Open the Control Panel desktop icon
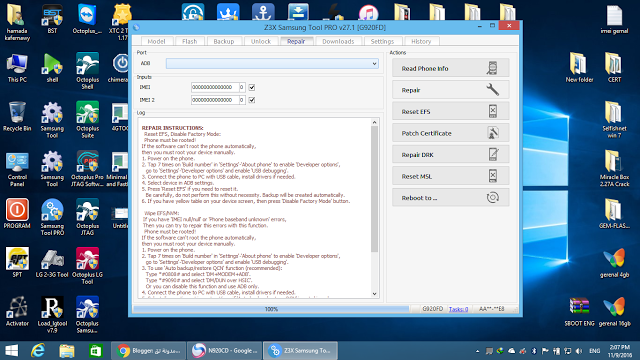Image resolution: width=640 pixels, height=360 pixels. (17, 169)
